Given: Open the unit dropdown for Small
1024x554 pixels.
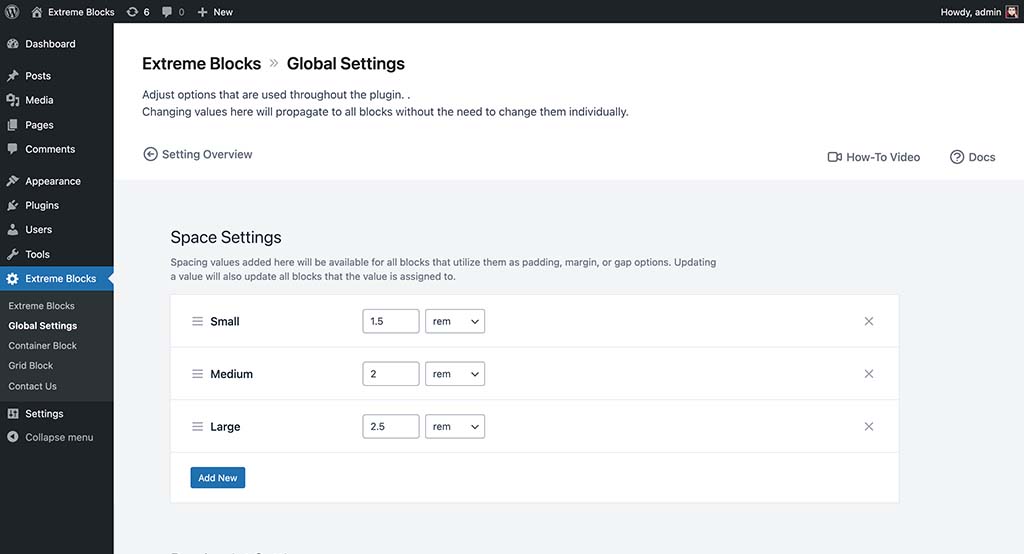Looking at the screenshot, I should [455, 321].
